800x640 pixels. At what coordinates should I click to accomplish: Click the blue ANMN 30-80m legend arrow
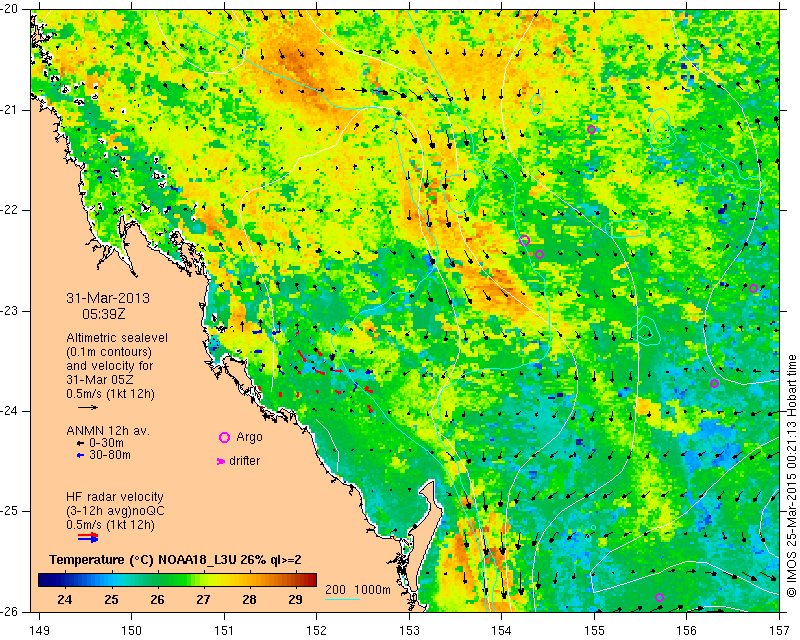click(80, 455)
